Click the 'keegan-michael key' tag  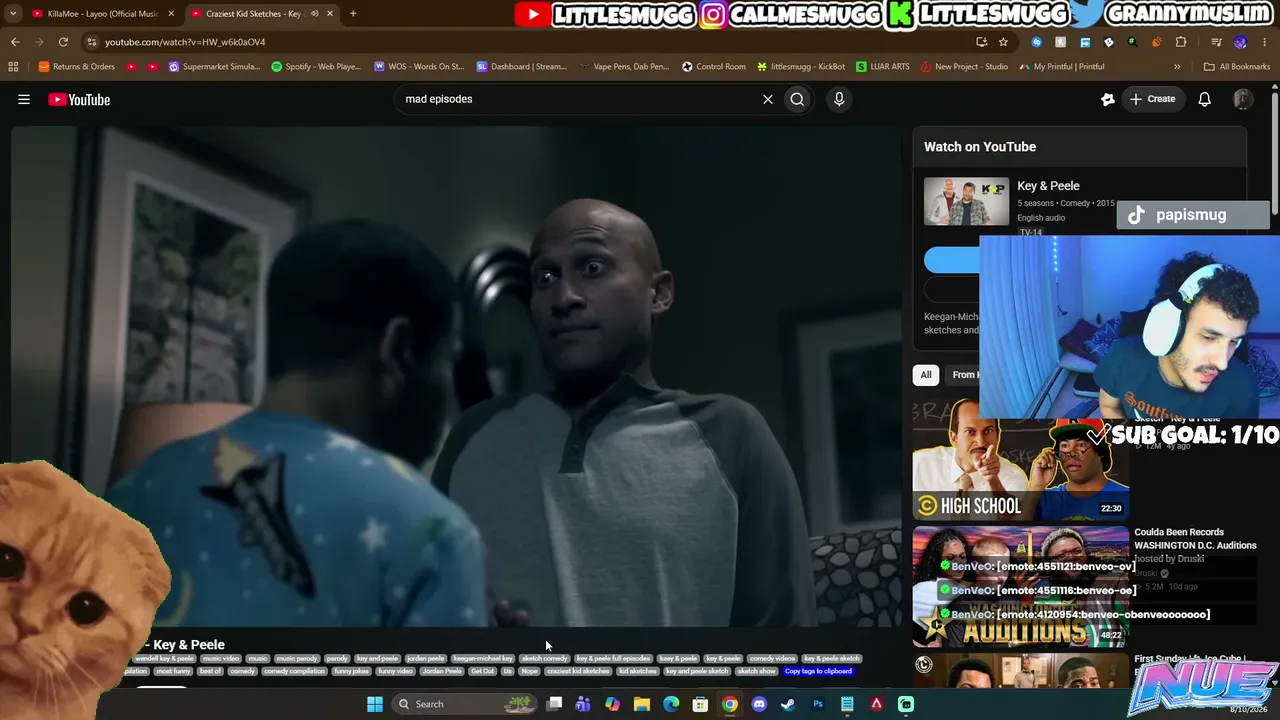(x=483, y=659)
